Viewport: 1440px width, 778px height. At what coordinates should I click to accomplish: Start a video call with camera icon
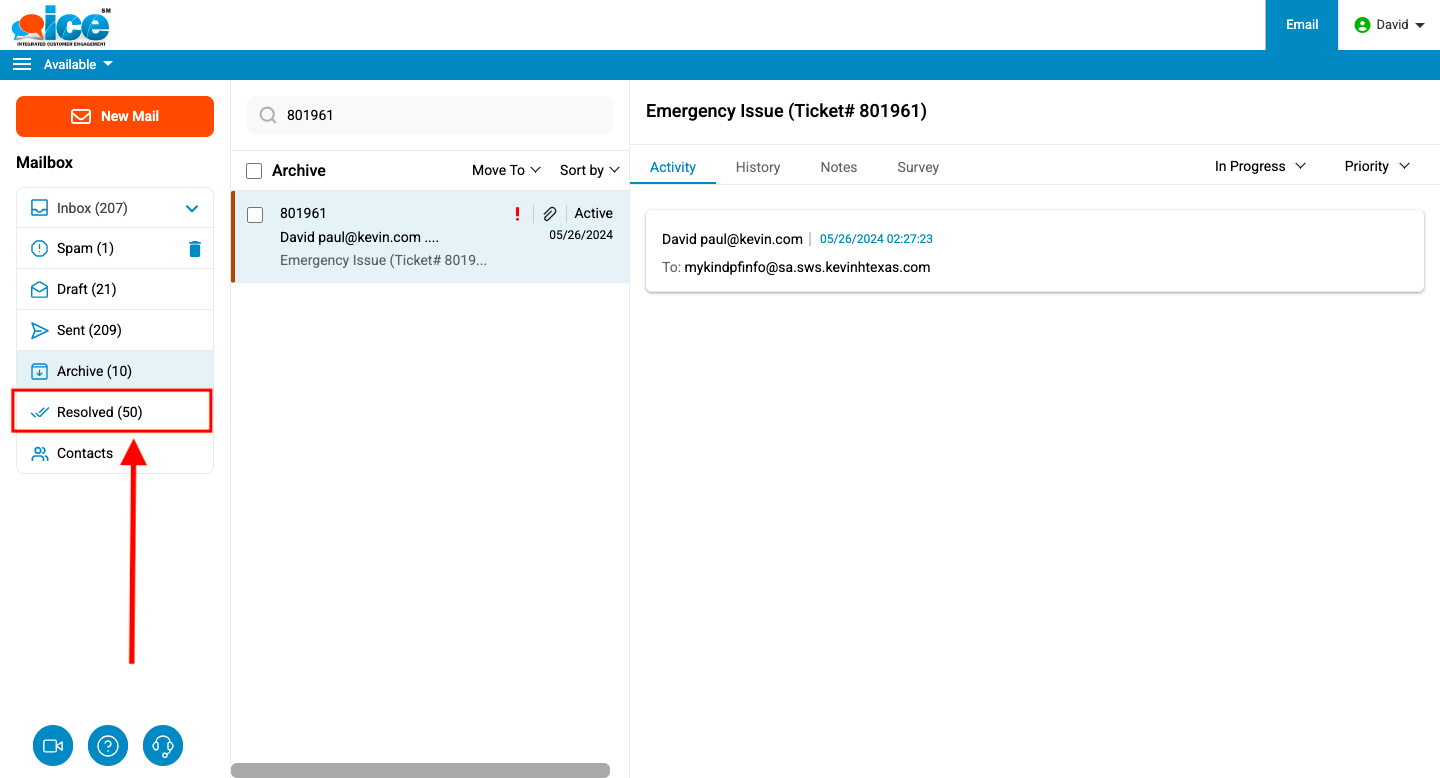coord(53,746)
